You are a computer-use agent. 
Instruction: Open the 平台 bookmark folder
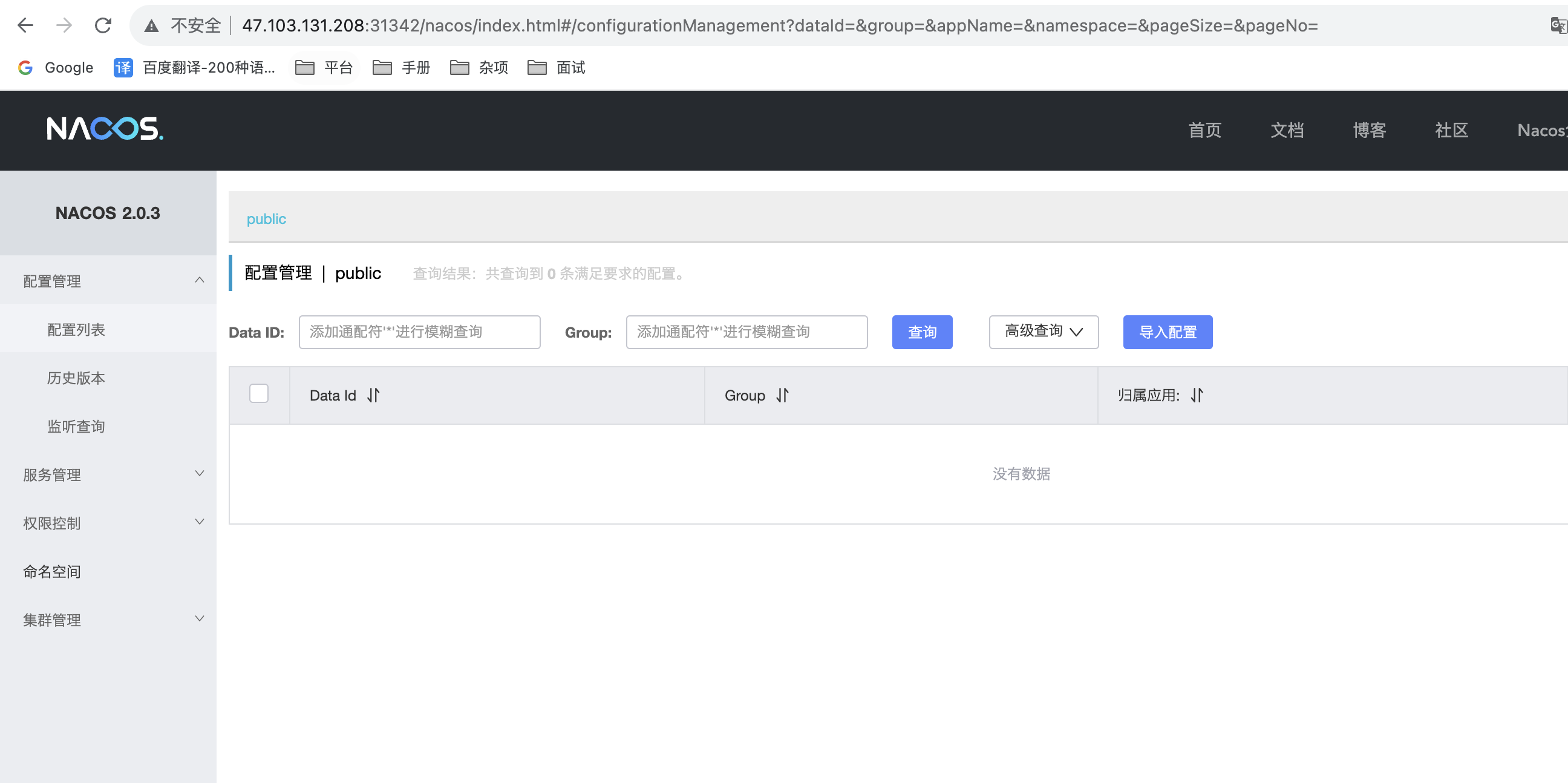tap(324, 68)
